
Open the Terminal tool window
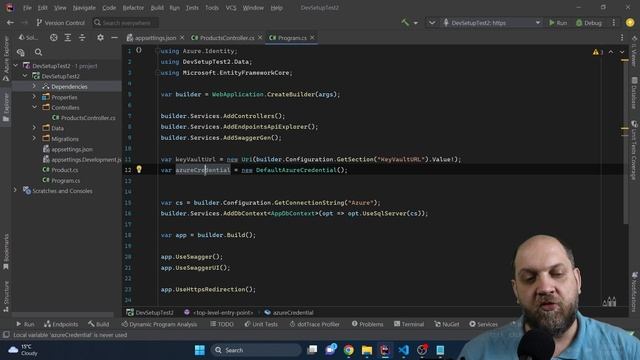[409, 324]
